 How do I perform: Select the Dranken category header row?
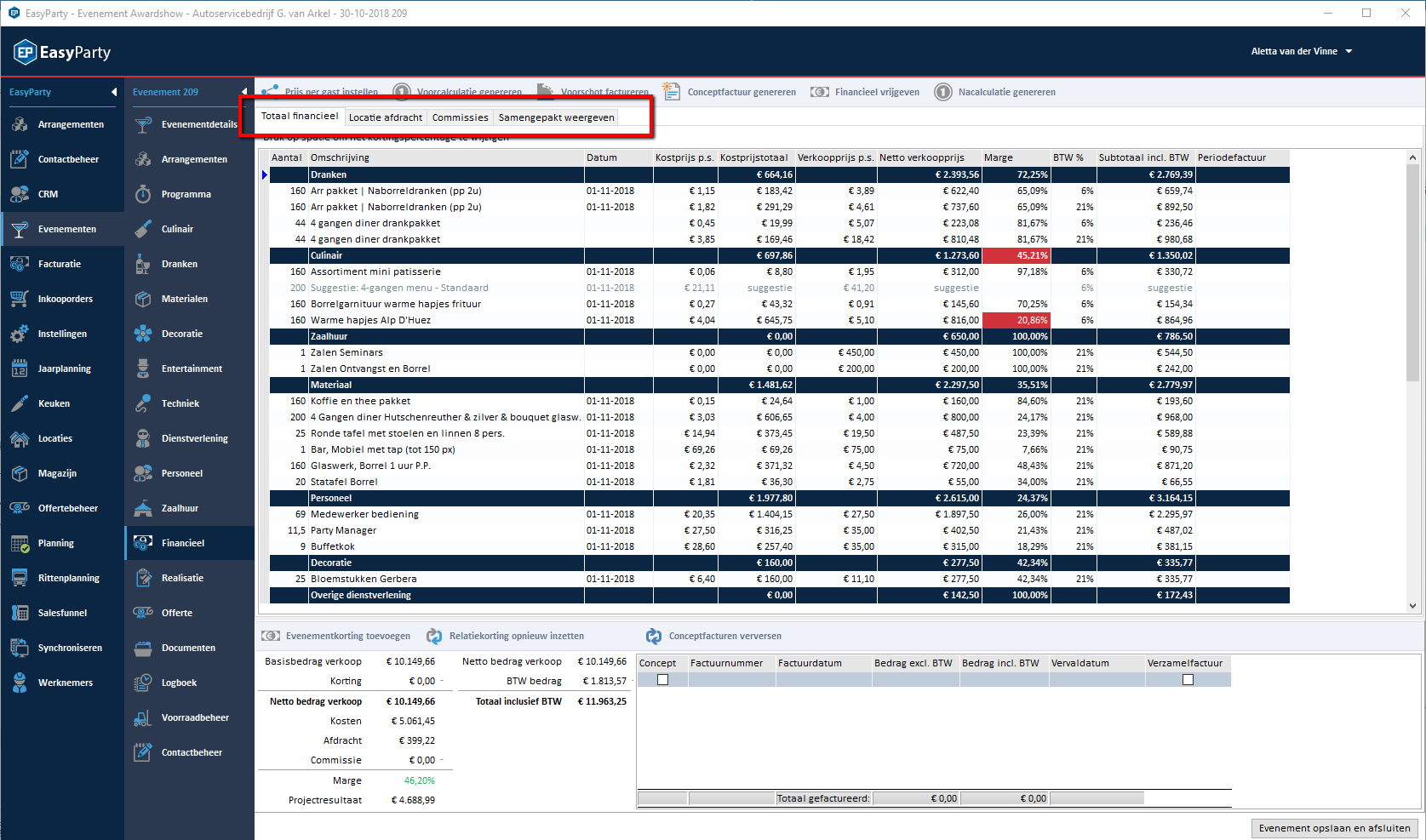[779, 174]
